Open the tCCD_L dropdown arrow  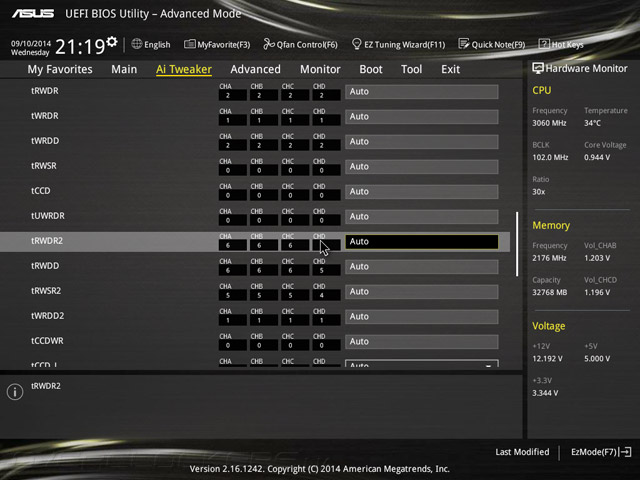[x=489, y=364]
